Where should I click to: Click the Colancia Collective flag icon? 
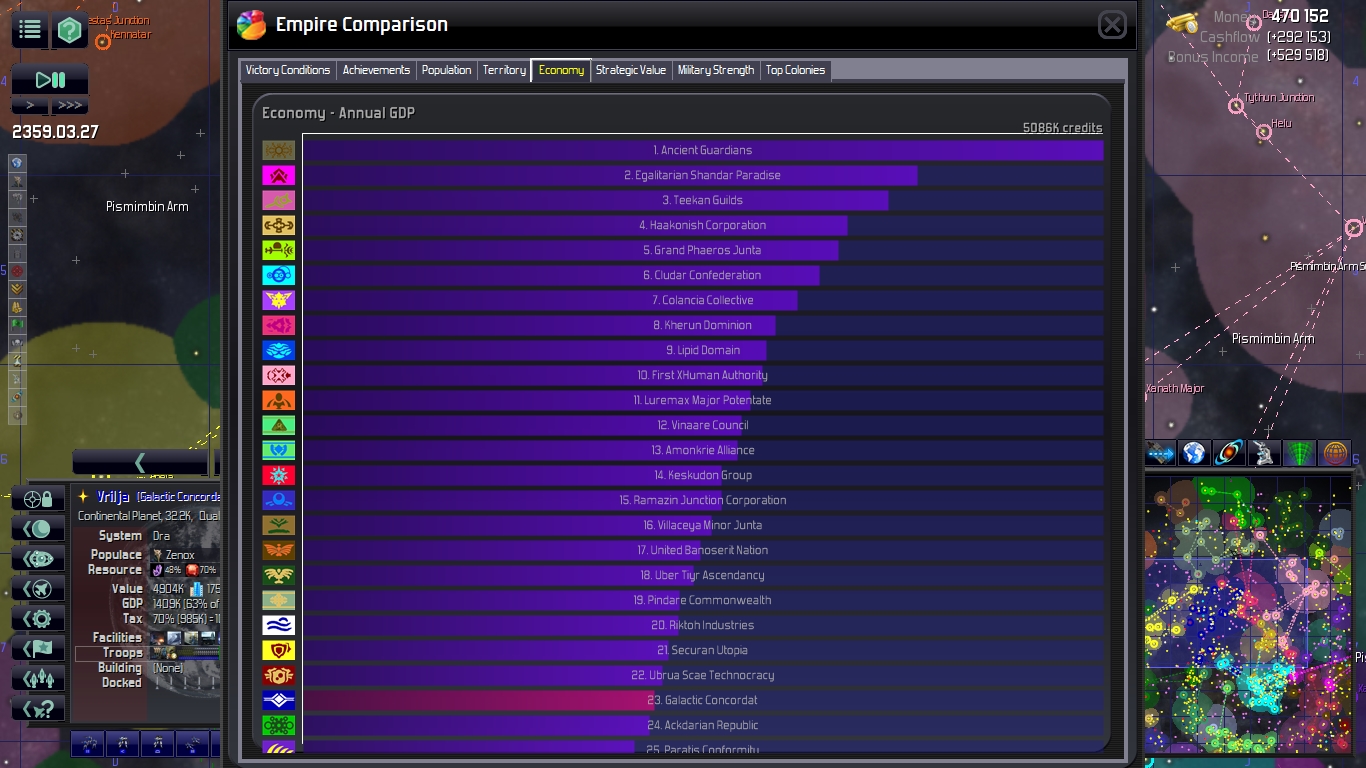(x=279, y=300)
